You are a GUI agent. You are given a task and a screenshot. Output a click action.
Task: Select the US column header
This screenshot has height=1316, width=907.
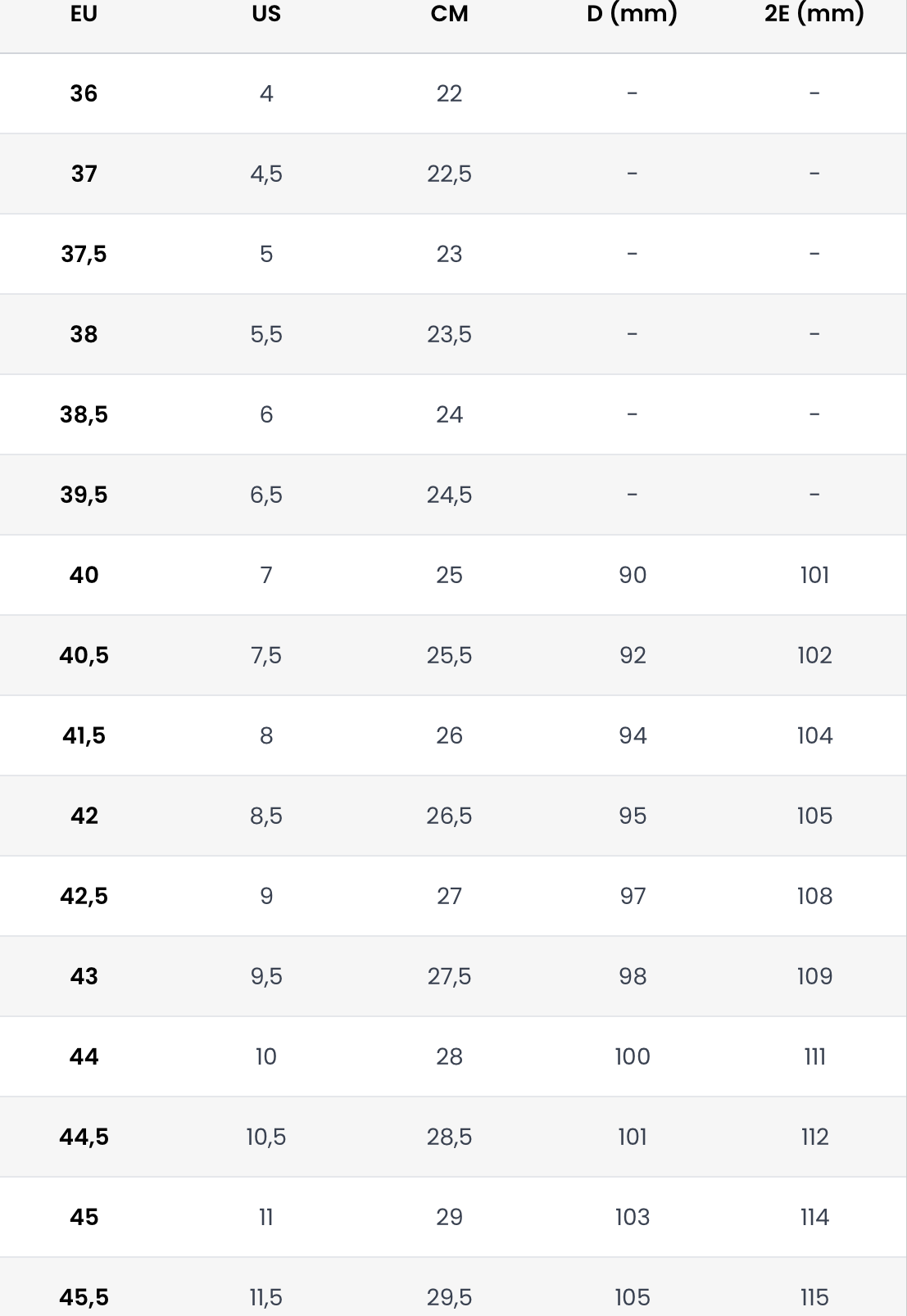coord(266,14)
